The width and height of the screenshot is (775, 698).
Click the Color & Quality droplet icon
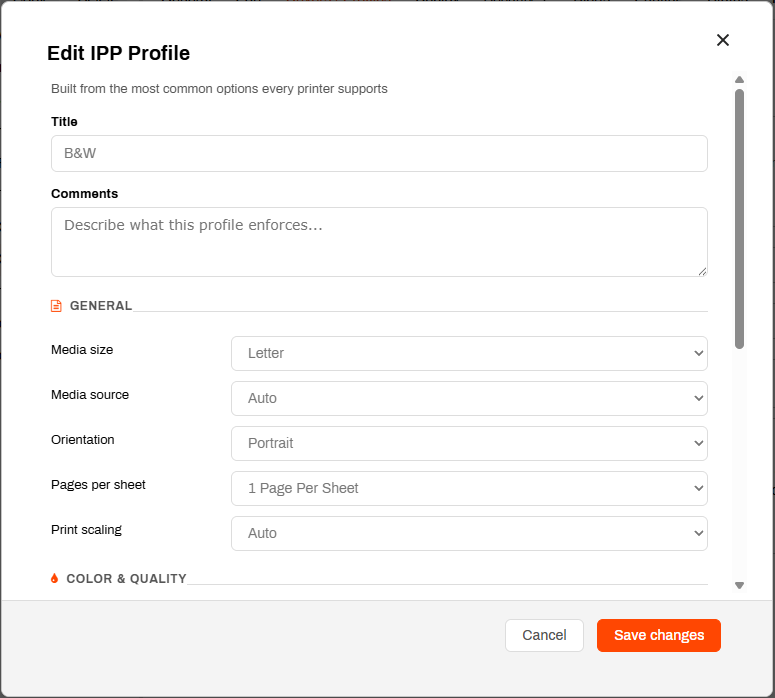click(x=54, y=578)
